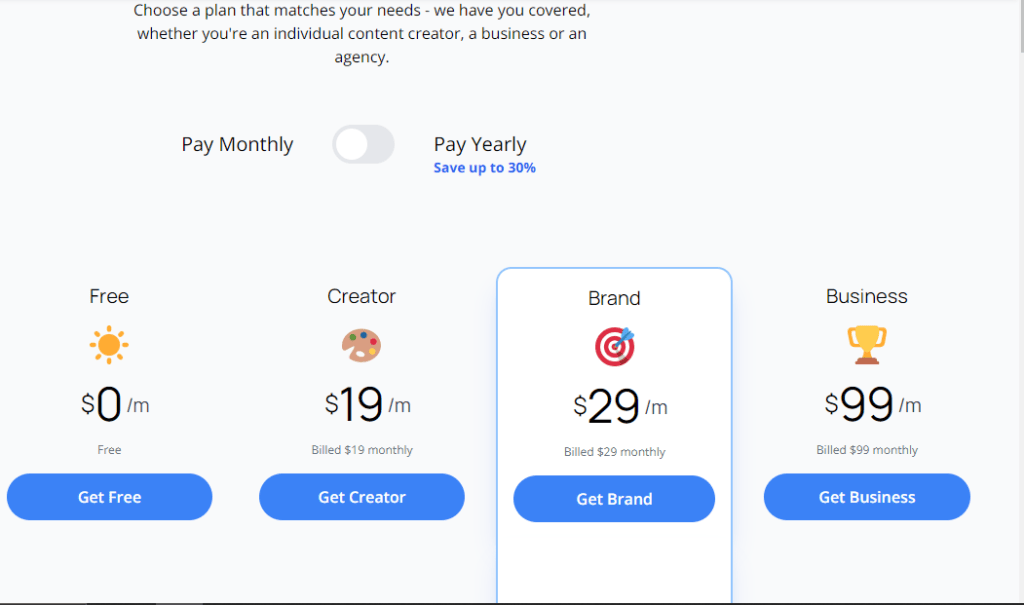Click the $0 /m Free price

tap(115, 405)
